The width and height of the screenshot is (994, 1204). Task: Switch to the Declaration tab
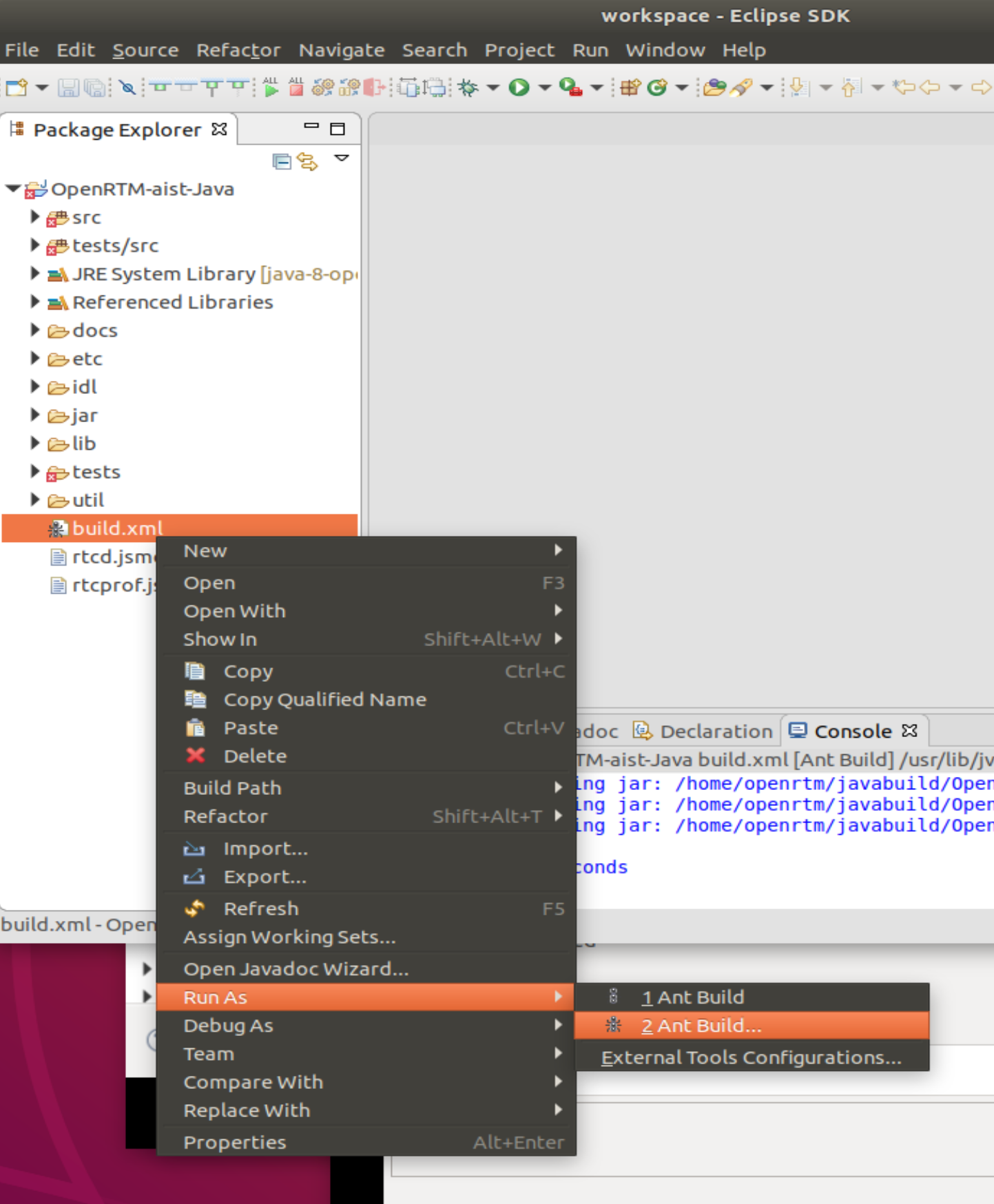703,731
